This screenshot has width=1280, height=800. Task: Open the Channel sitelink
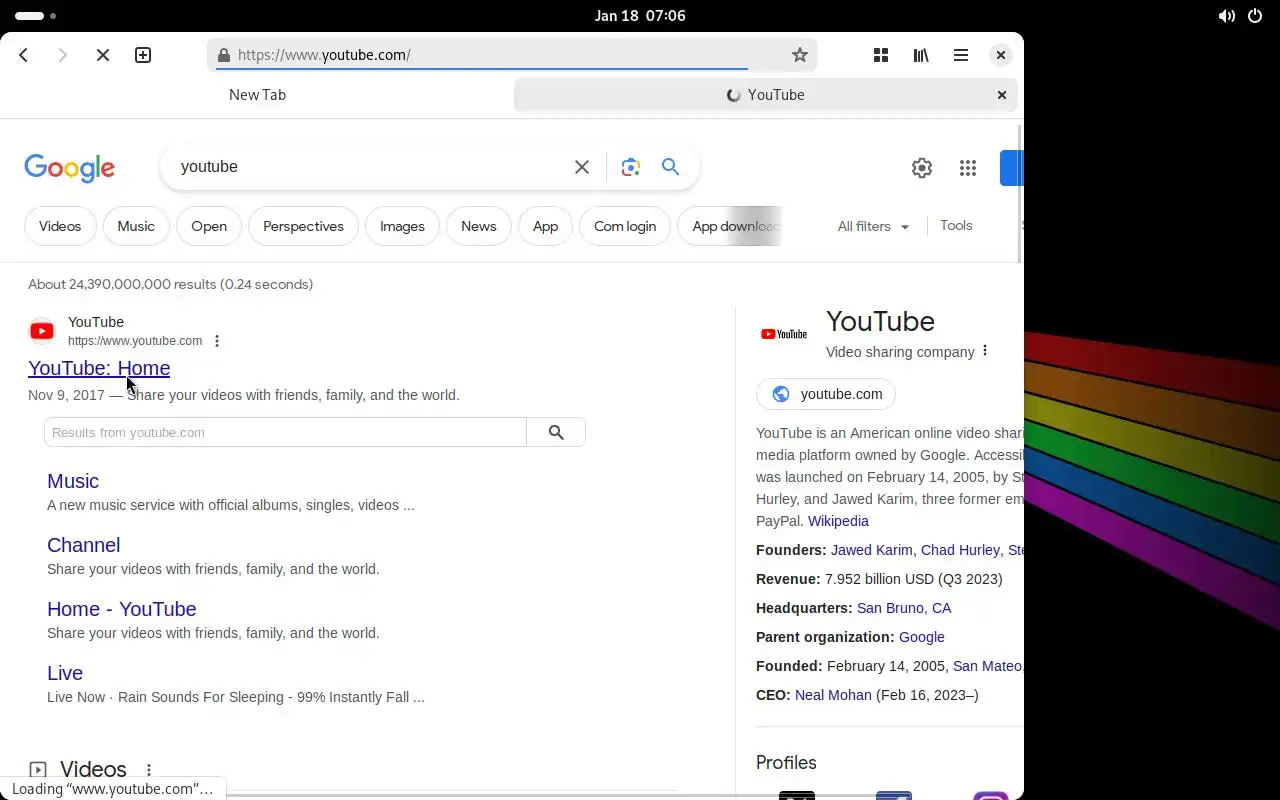[x=83, y=545]
